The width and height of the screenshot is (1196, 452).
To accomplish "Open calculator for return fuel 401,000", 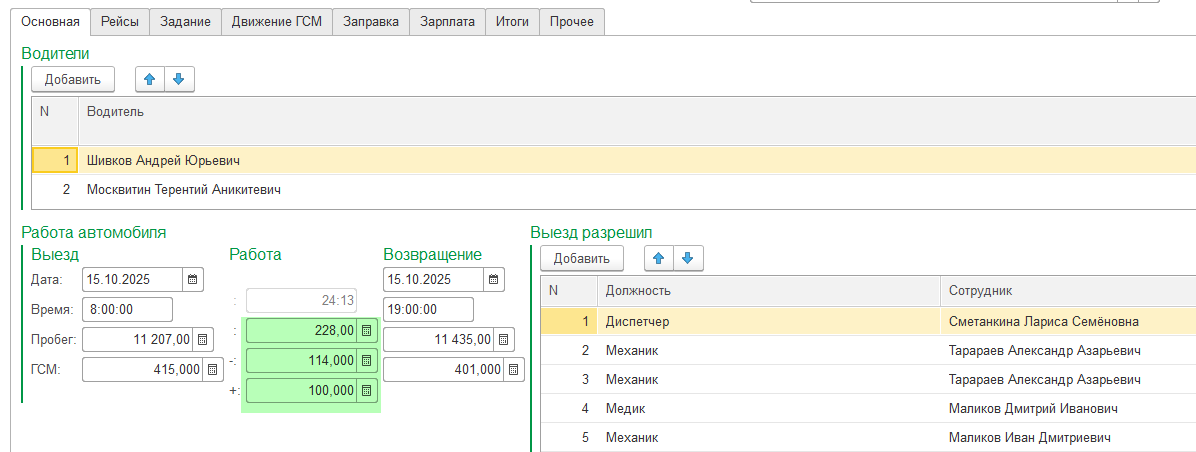I will coord(513,370).
